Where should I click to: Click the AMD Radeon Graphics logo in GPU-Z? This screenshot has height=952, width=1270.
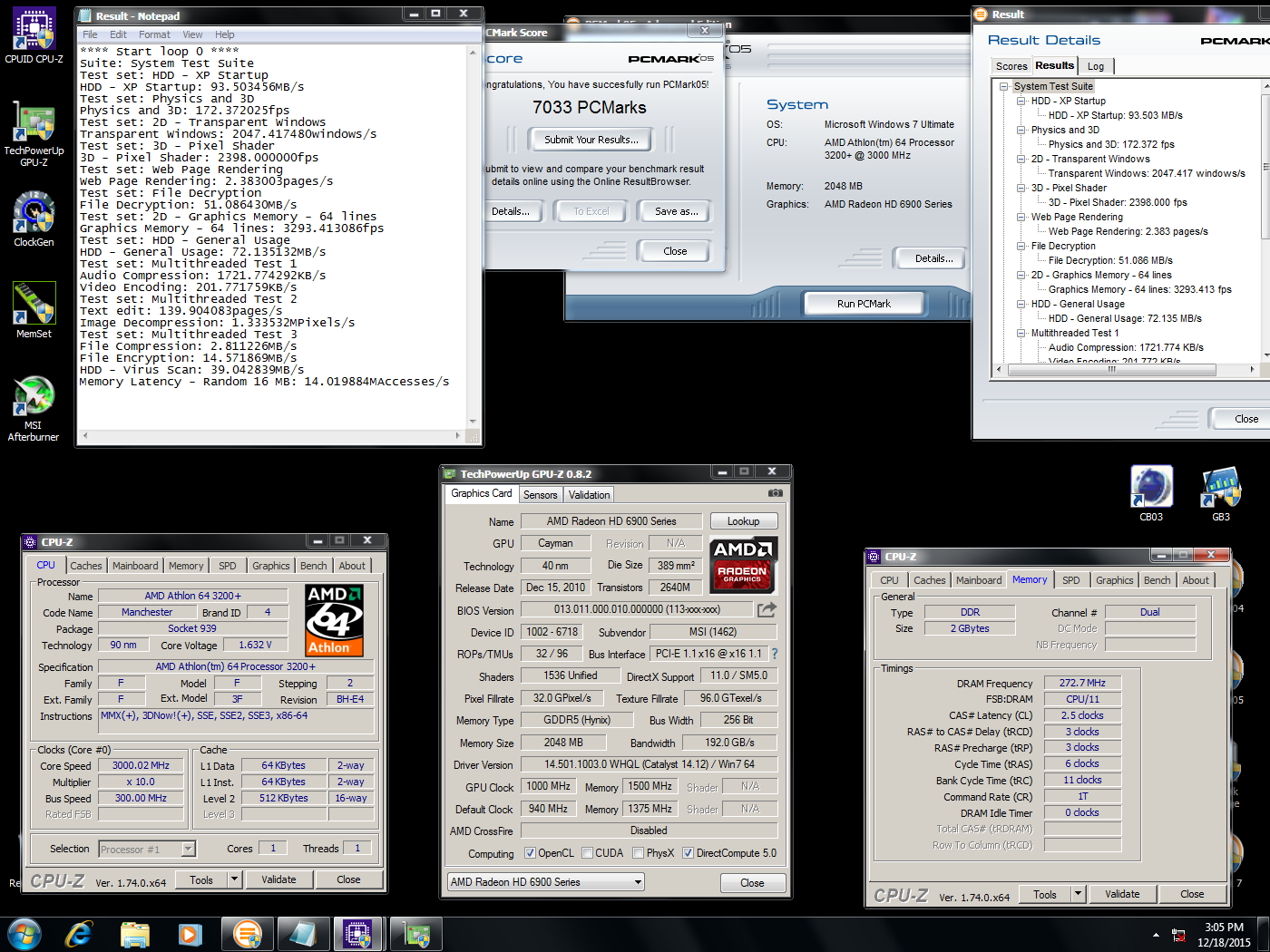coord(743,565)
